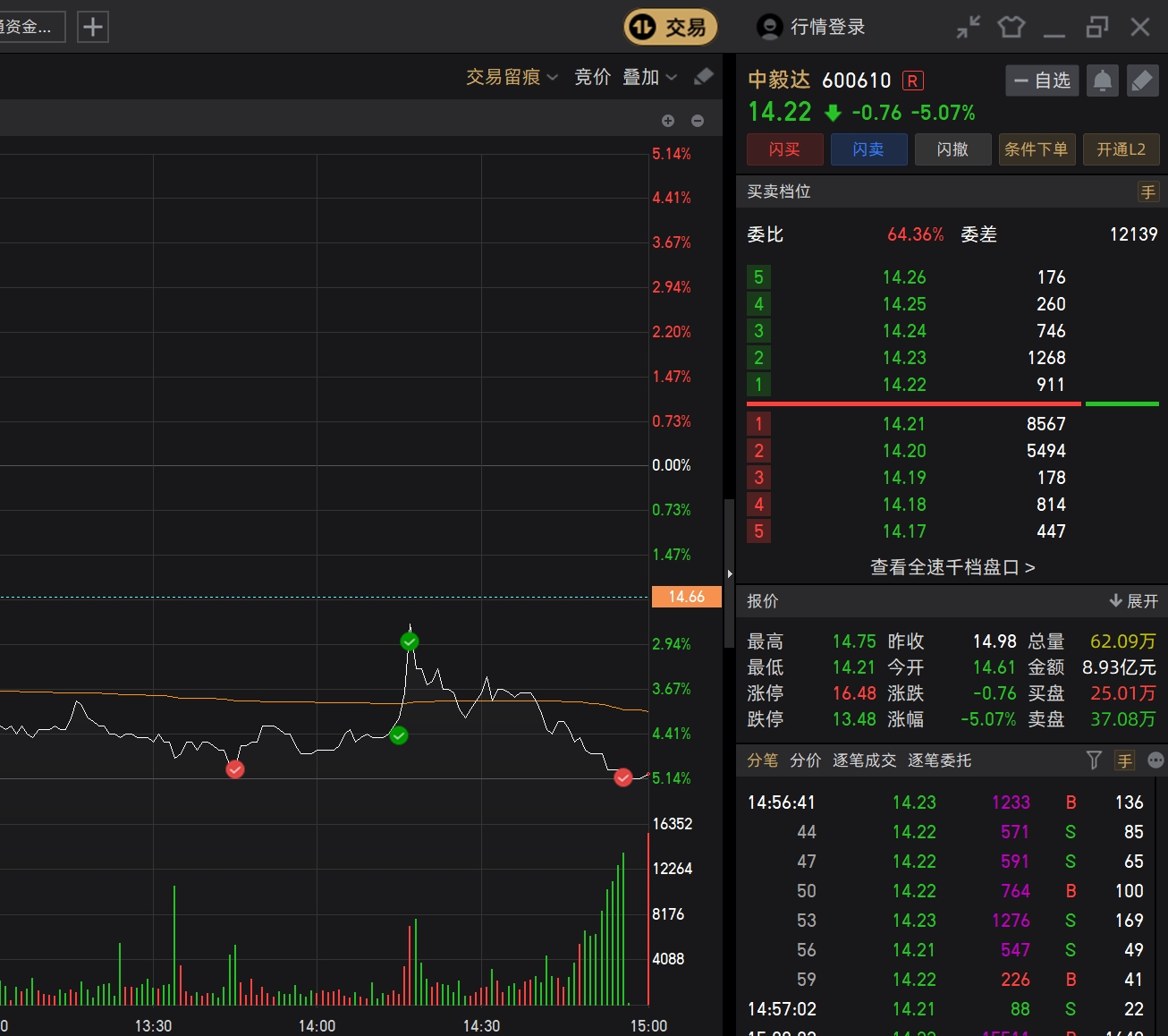Open 查看全速千档盘口 link
This screenshot has width=1168, height=1036.
point(952,567)
